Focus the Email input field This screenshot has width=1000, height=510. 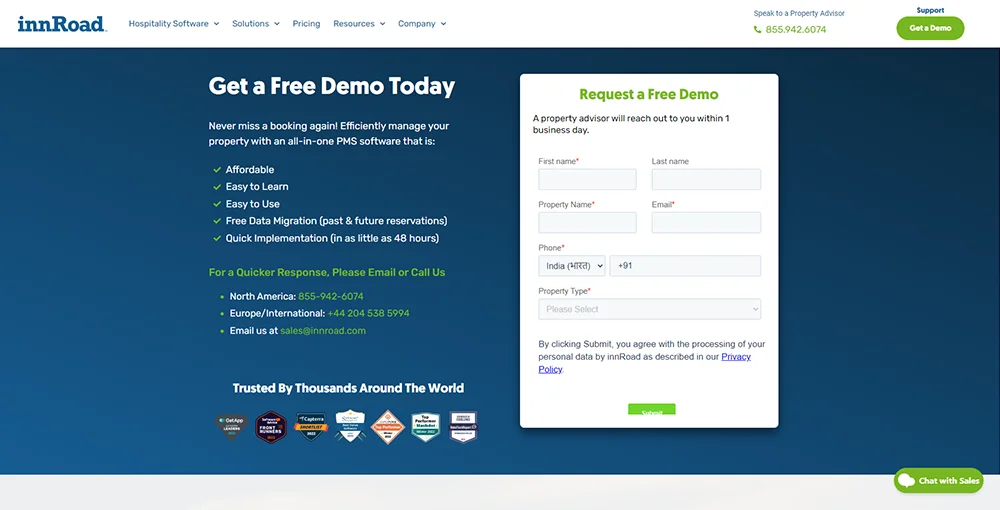tap(706, 222)
